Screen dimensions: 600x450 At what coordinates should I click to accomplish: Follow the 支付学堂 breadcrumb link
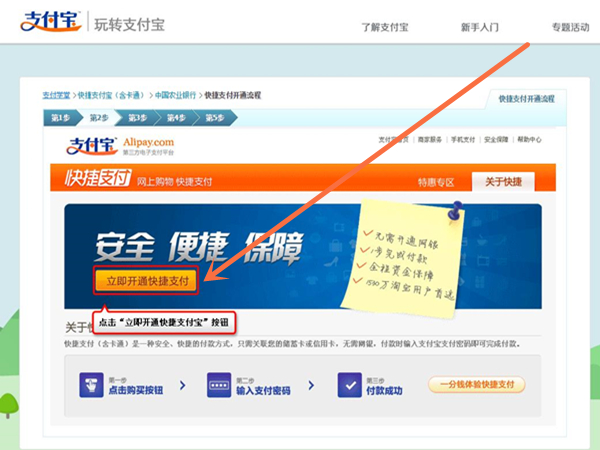point(56,95)
